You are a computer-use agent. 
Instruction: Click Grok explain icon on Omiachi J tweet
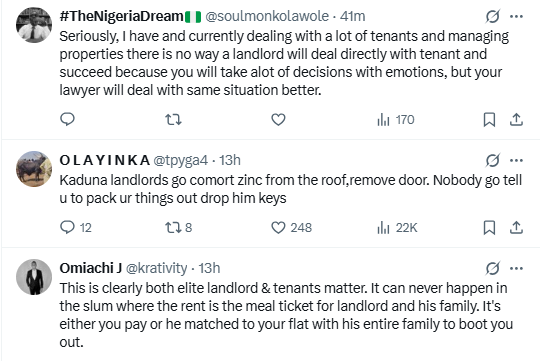(492, 268)
